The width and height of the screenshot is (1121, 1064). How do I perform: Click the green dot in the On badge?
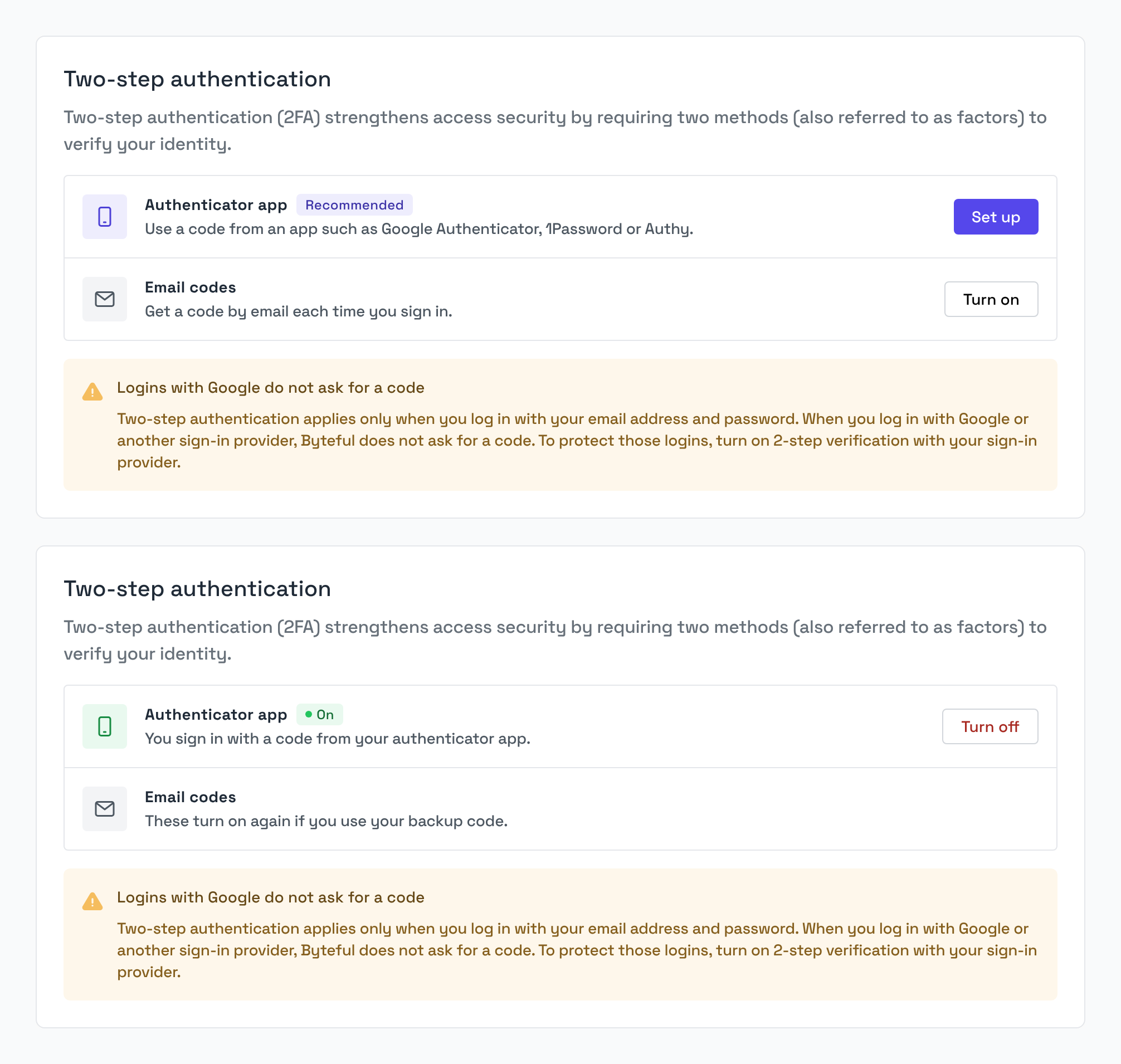click(309, 715)
